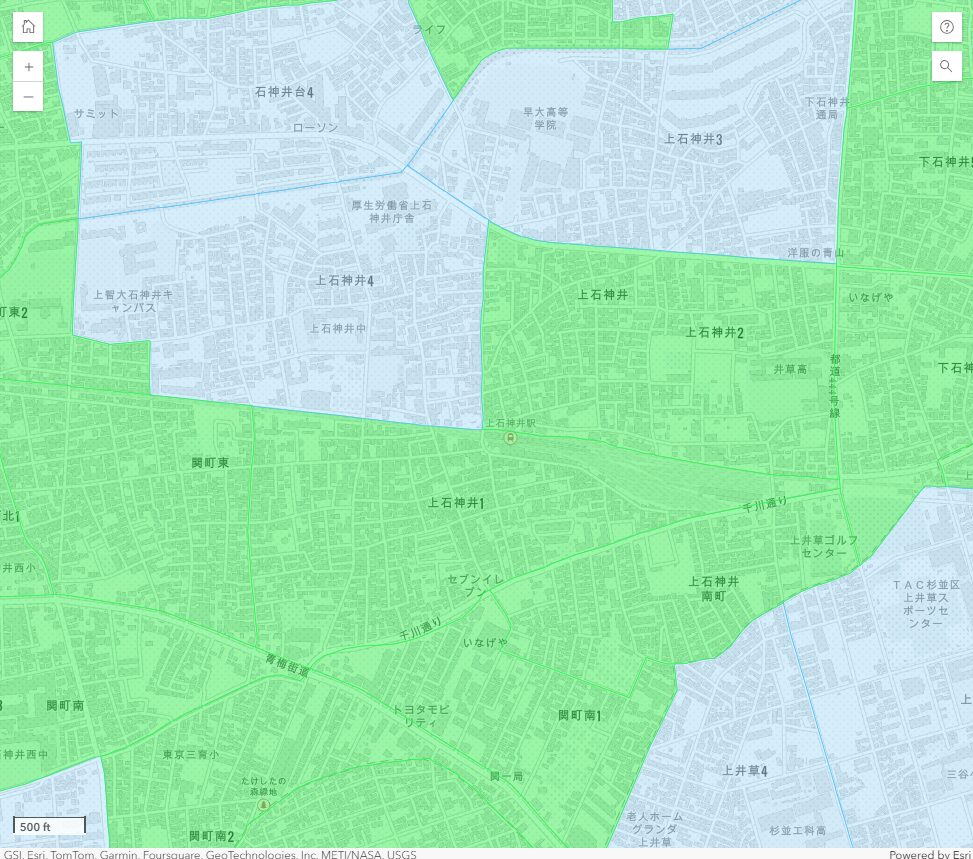Click the 上石神井南町 area label
973x859 pixels.
pos(714,588)
